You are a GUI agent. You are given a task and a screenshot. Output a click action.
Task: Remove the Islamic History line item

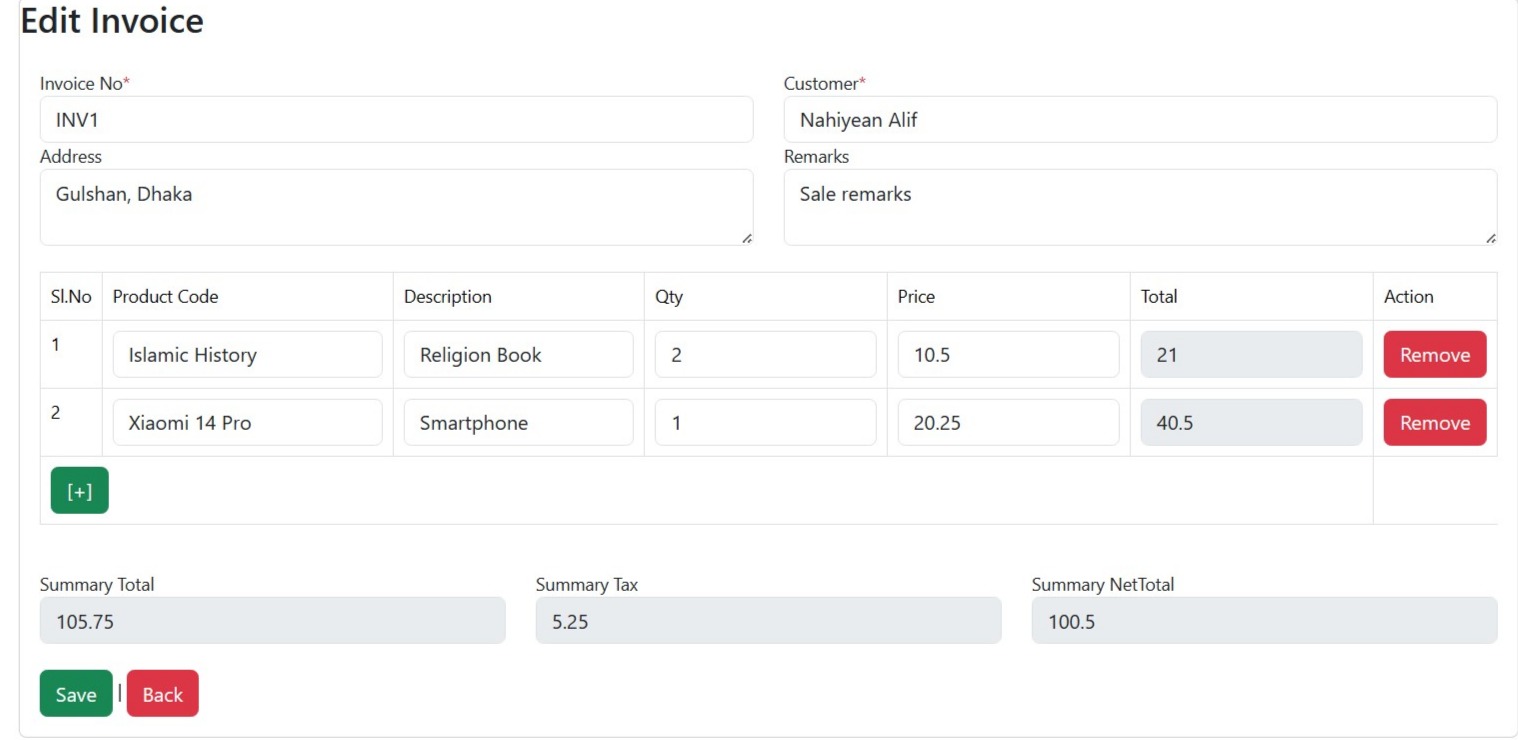pos(1434,354)
